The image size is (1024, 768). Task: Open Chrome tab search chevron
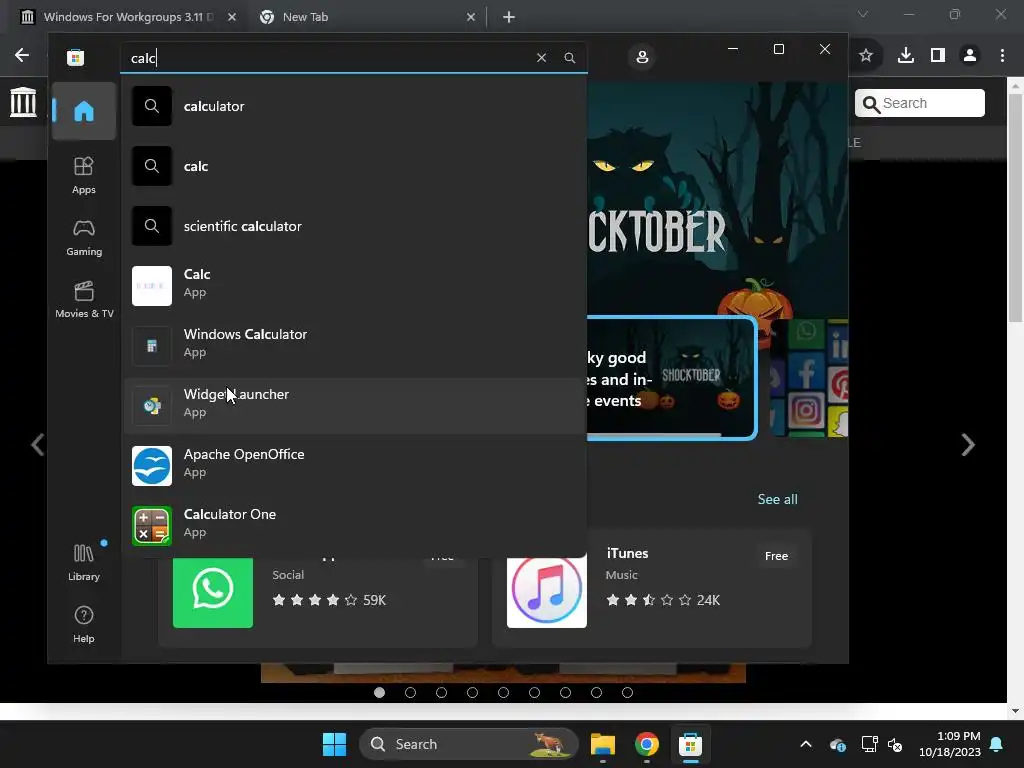pos(863,14)
